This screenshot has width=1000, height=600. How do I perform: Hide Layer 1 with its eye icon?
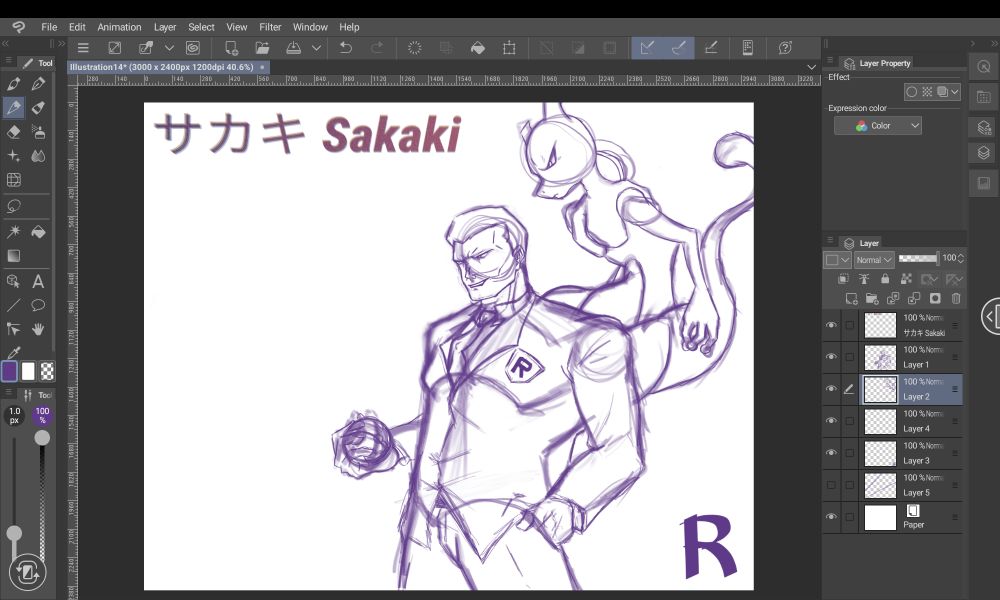point(831,357)
